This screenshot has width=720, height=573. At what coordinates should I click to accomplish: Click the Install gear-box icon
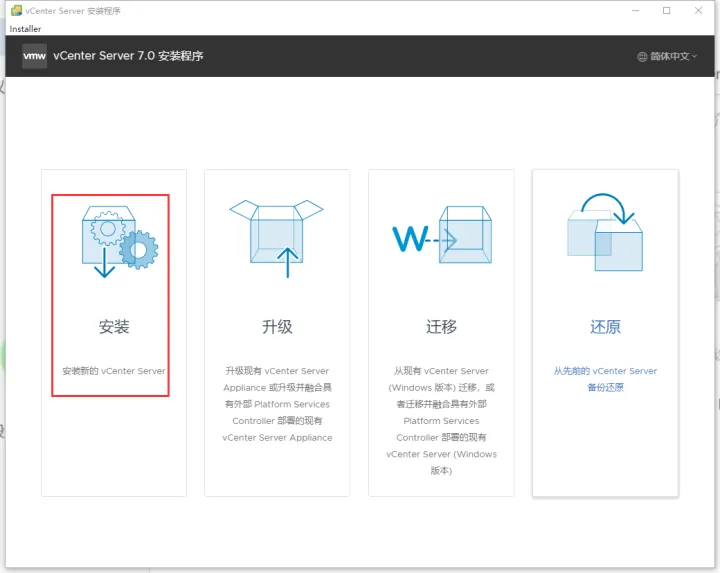120,242
